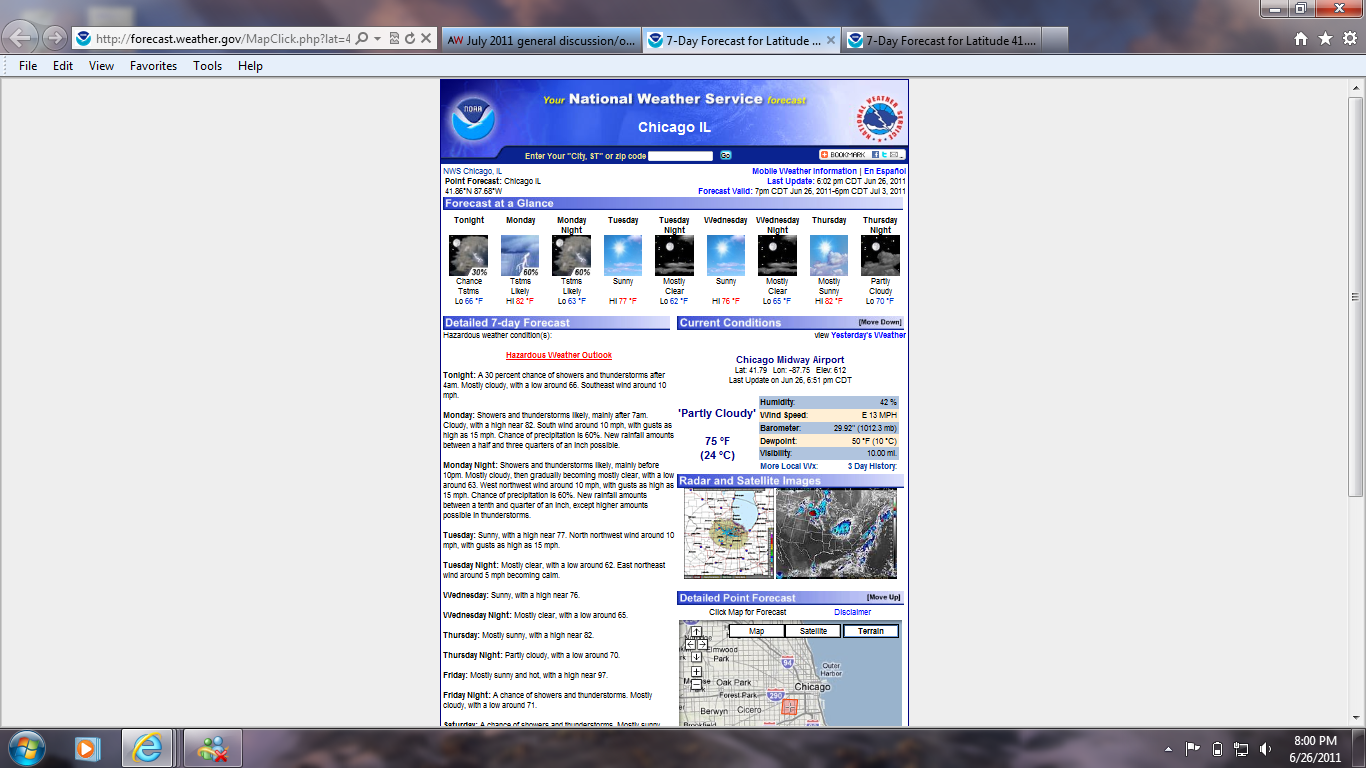The height and width of the screenshot is (768, 1366).
Task: Open the Edit menu
Action: coord(63,66)
